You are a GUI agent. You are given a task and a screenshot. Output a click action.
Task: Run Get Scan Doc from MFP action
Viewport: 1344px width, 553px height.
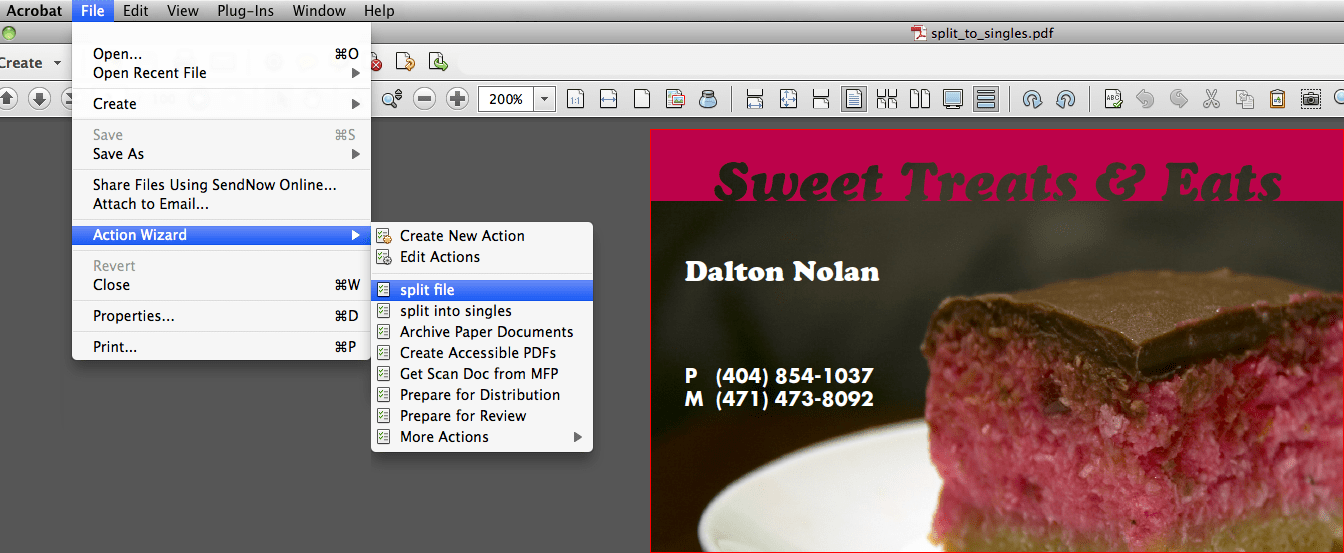tap(482, 374)
